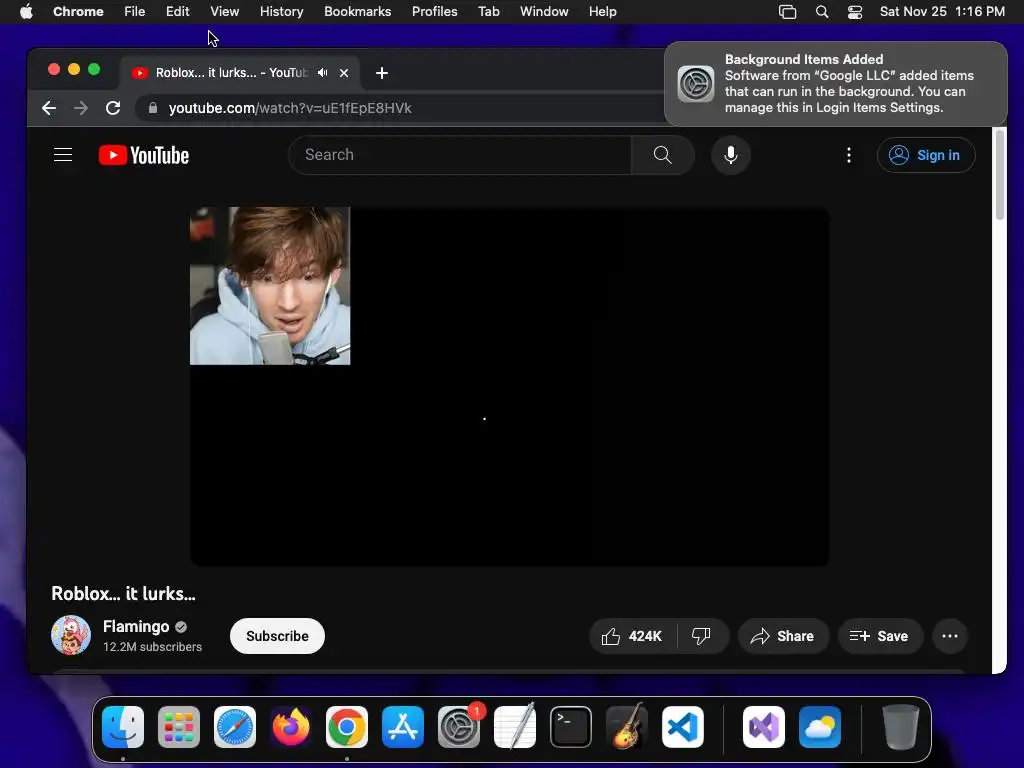Go forward with Chrome's forward arrow
Image resolution: width=1024 pixels, height=768 pixels.
(81, 108)
